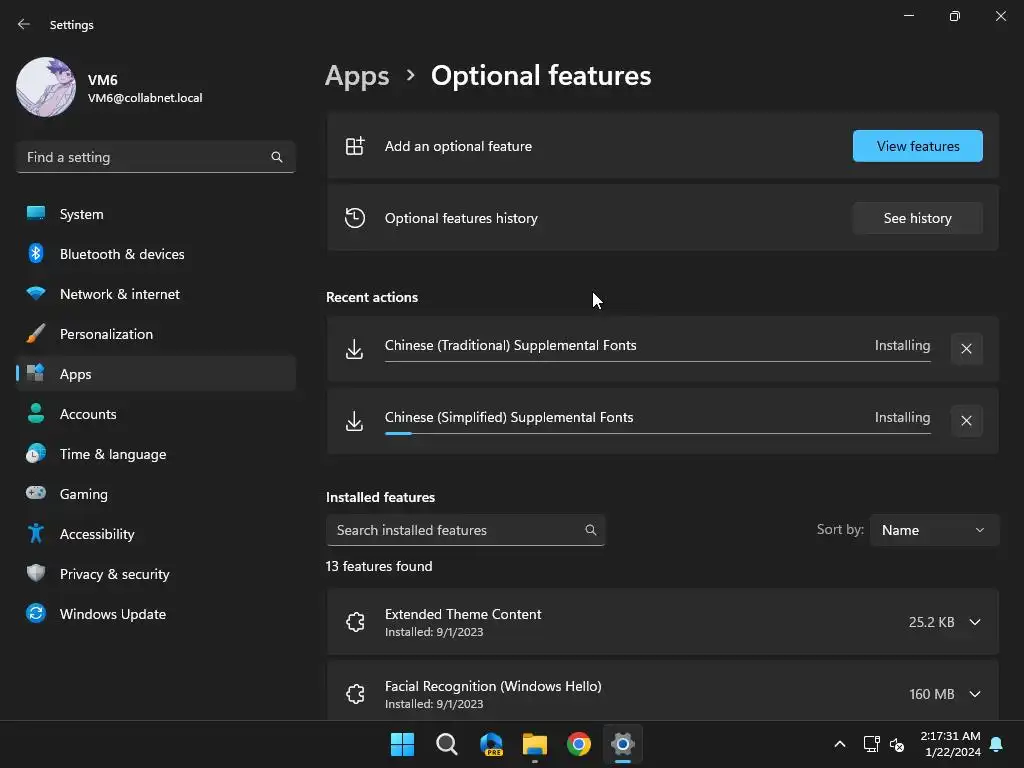Open the notification bell icon

[996, 744]
